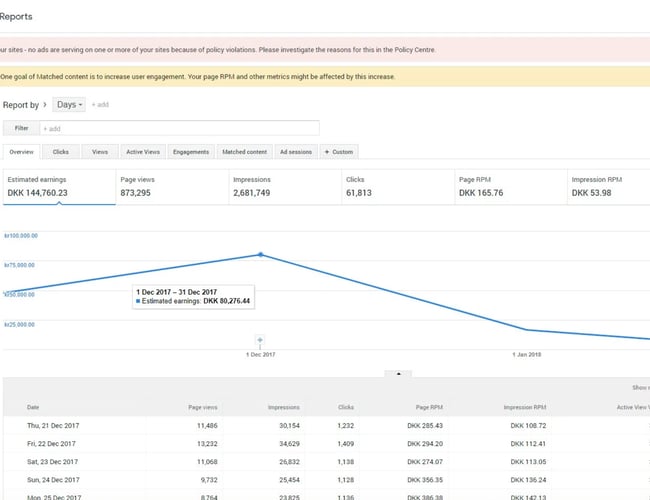Open the Views tab
Screen dimensions: 650x500
tap(100, 152)
